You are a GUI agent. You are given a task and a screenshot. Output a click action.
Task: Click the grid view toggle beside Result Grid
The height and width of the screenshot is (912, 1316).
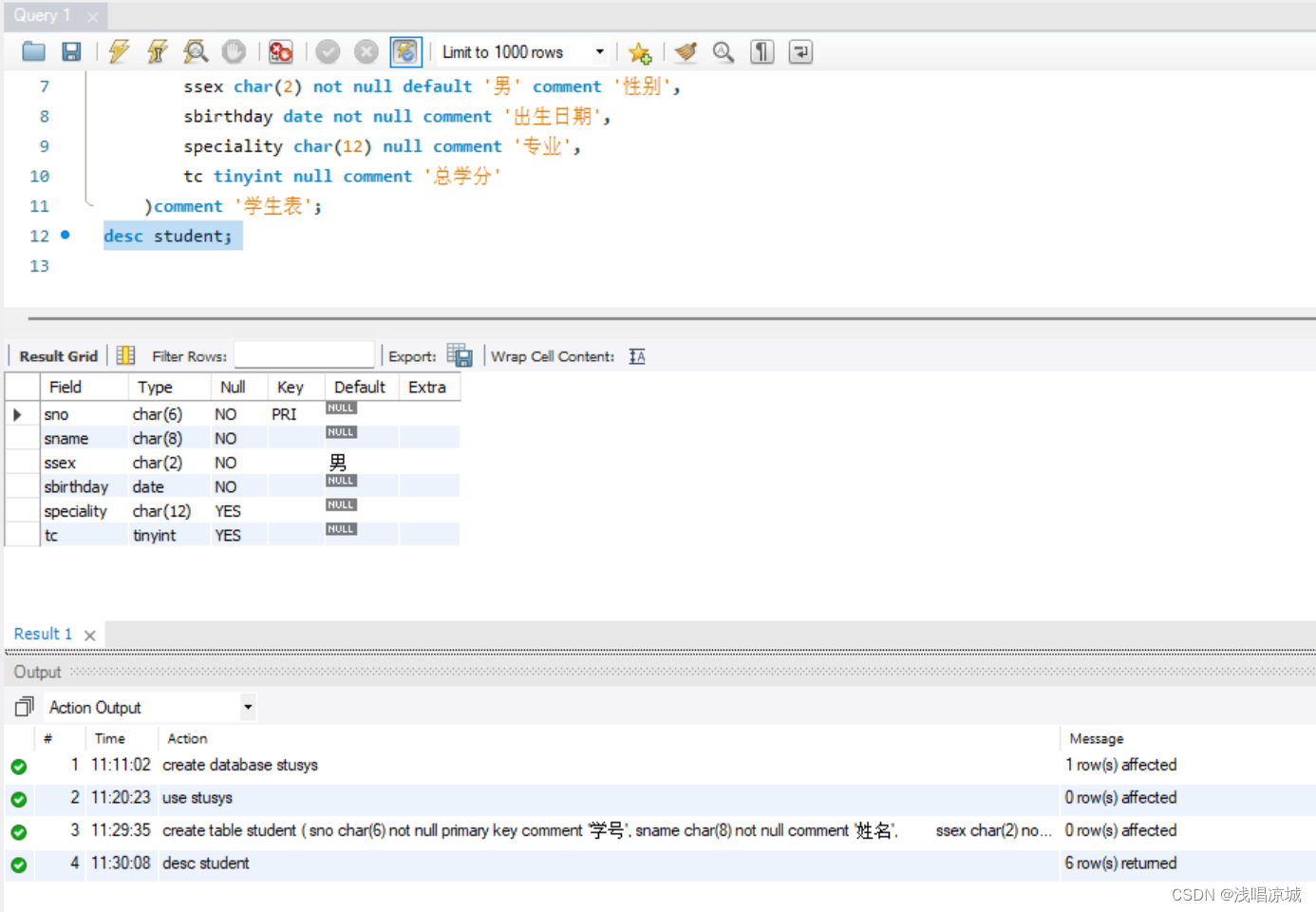point(124,354)
